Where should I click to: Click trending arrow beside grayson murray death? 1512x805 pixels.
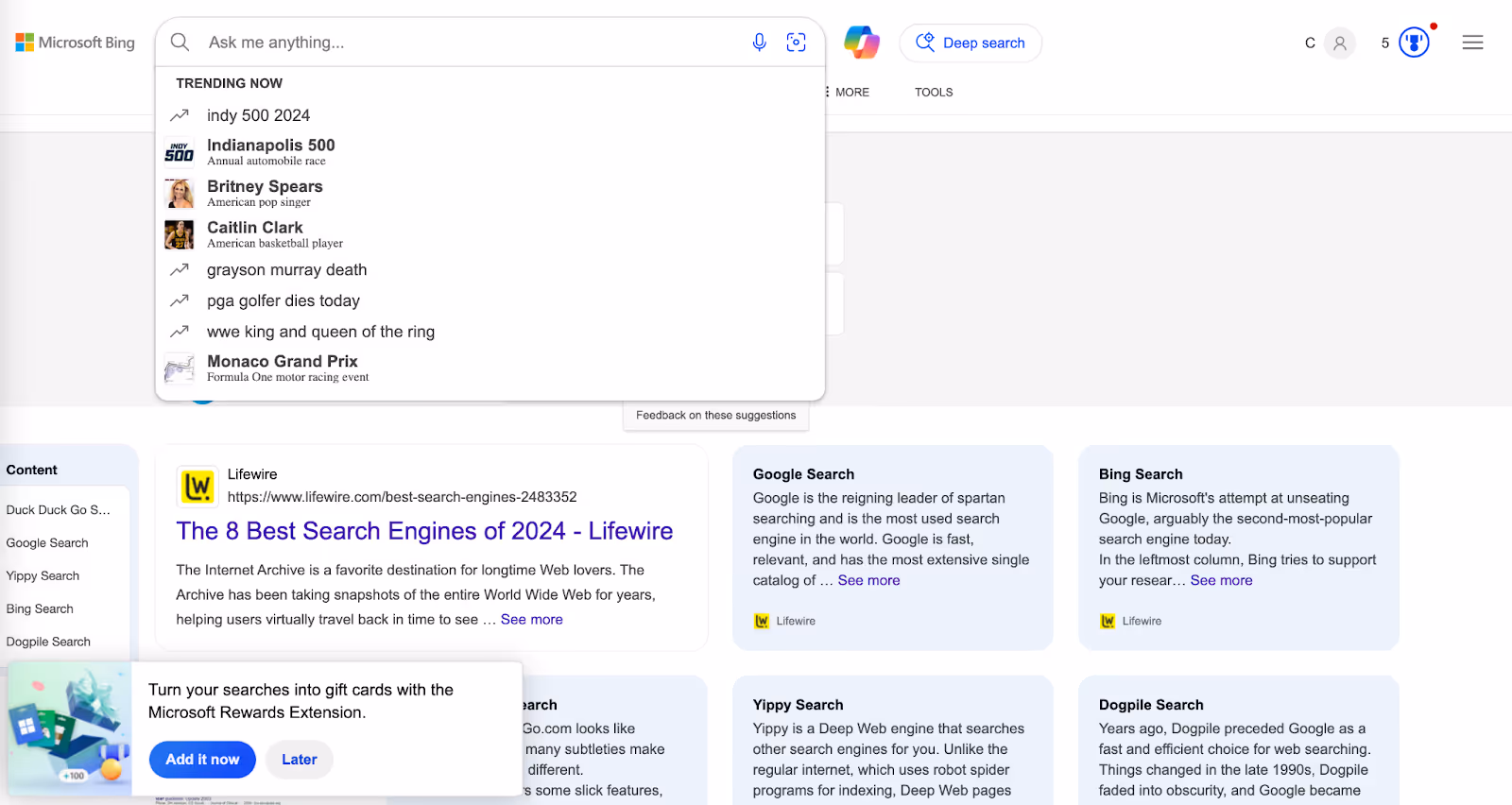180,269
